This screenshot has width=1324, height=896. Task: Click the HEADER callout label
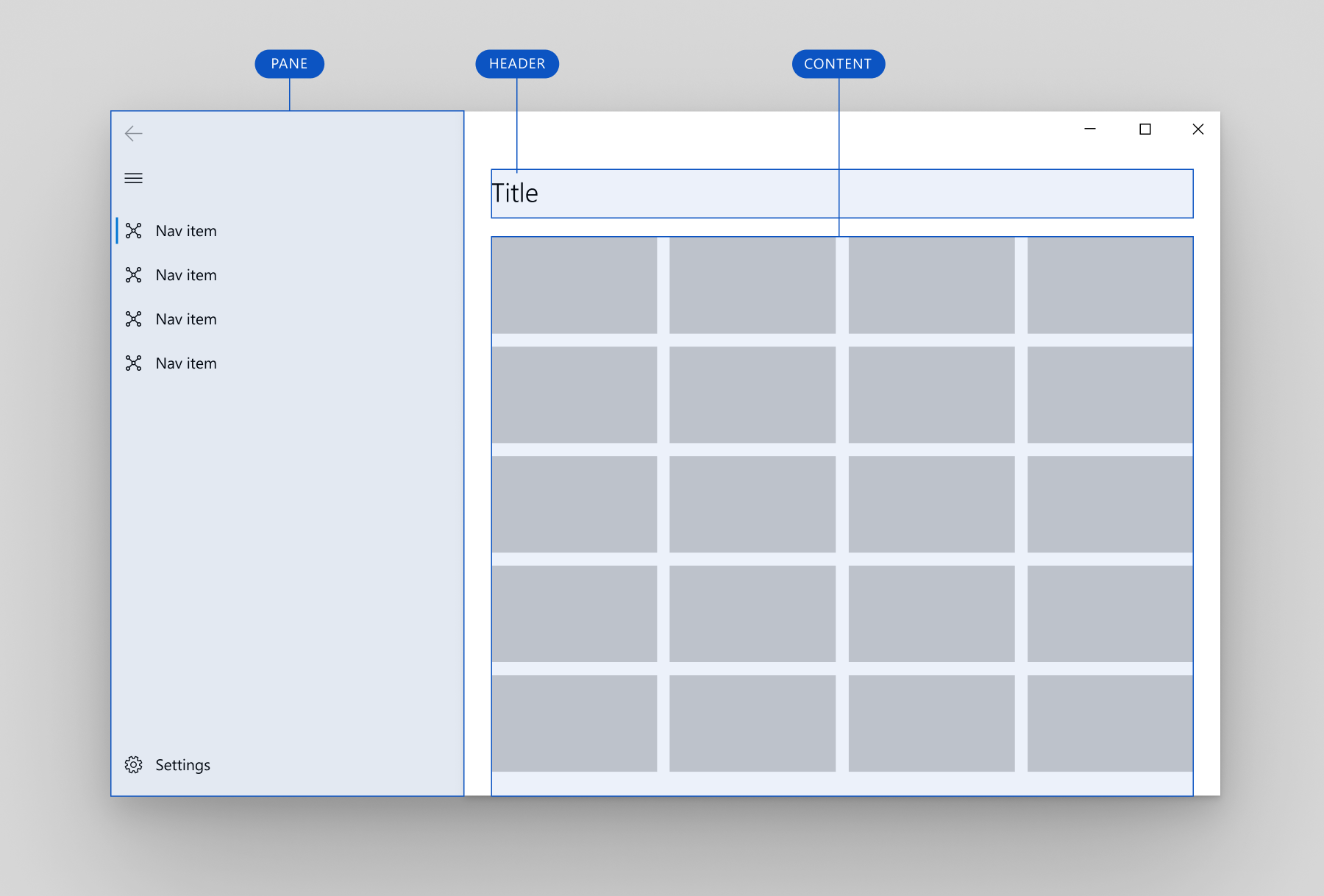[x=517, y=64]
